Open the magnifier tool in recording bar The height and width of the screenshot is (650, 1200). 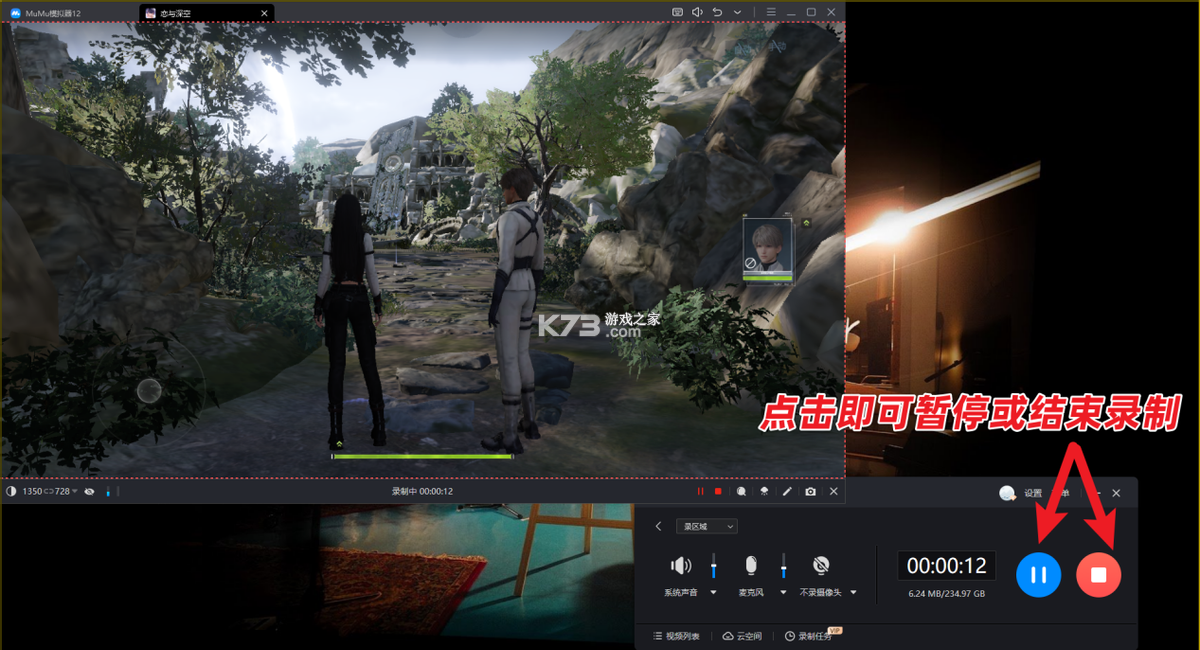741,492
